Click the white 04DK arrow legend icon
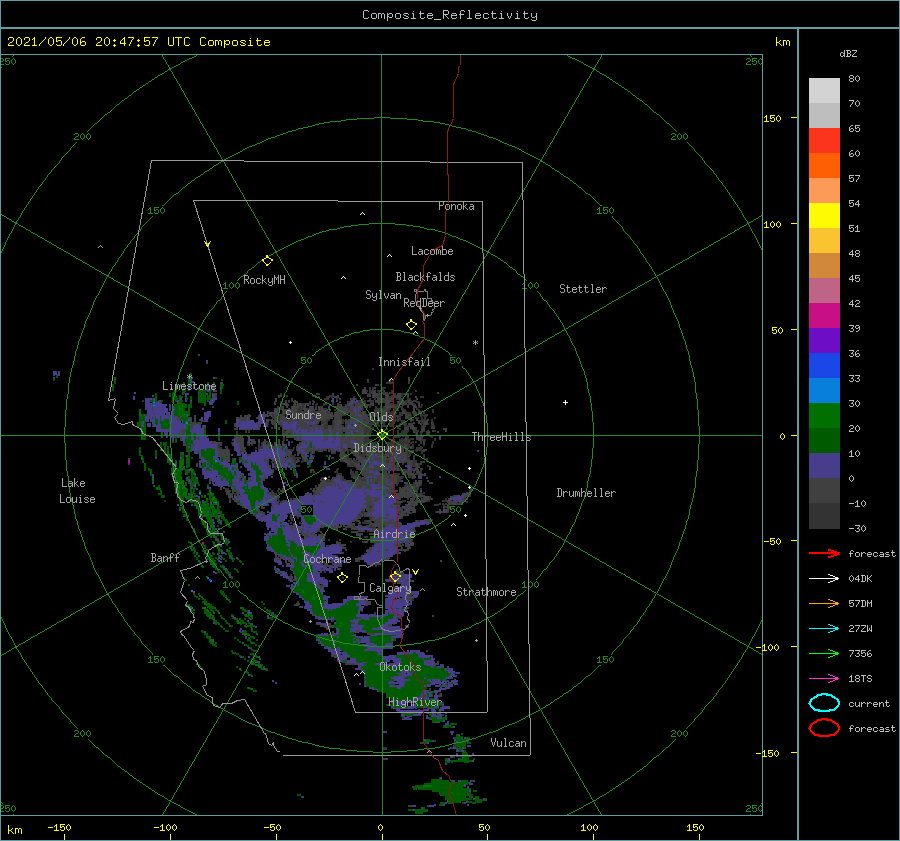The width and height of the screenshot is (900, 841). [824, 578]
